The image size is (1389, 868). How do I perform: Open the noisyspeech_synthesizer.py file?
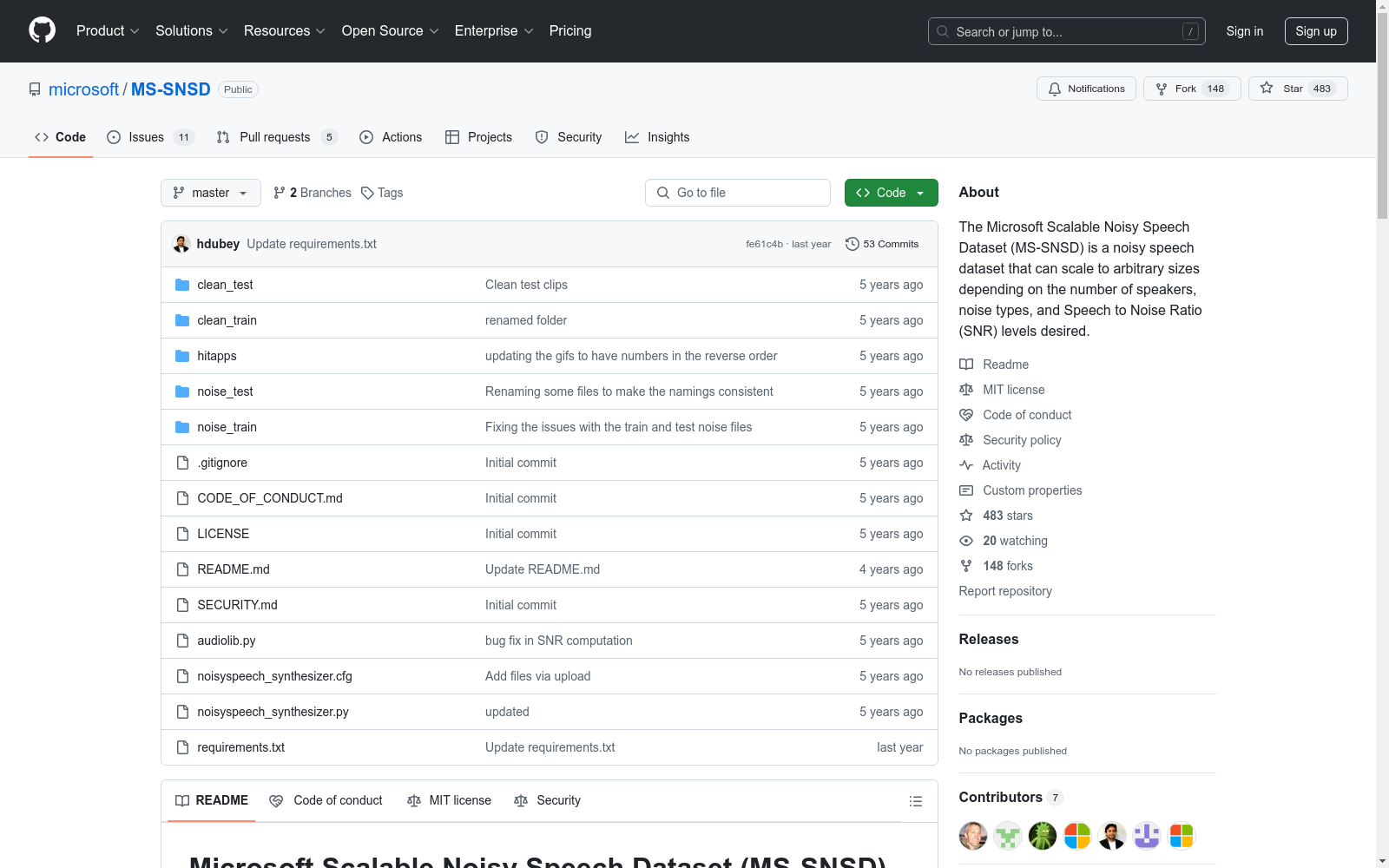pyautogui.click(x=273, y=712)
